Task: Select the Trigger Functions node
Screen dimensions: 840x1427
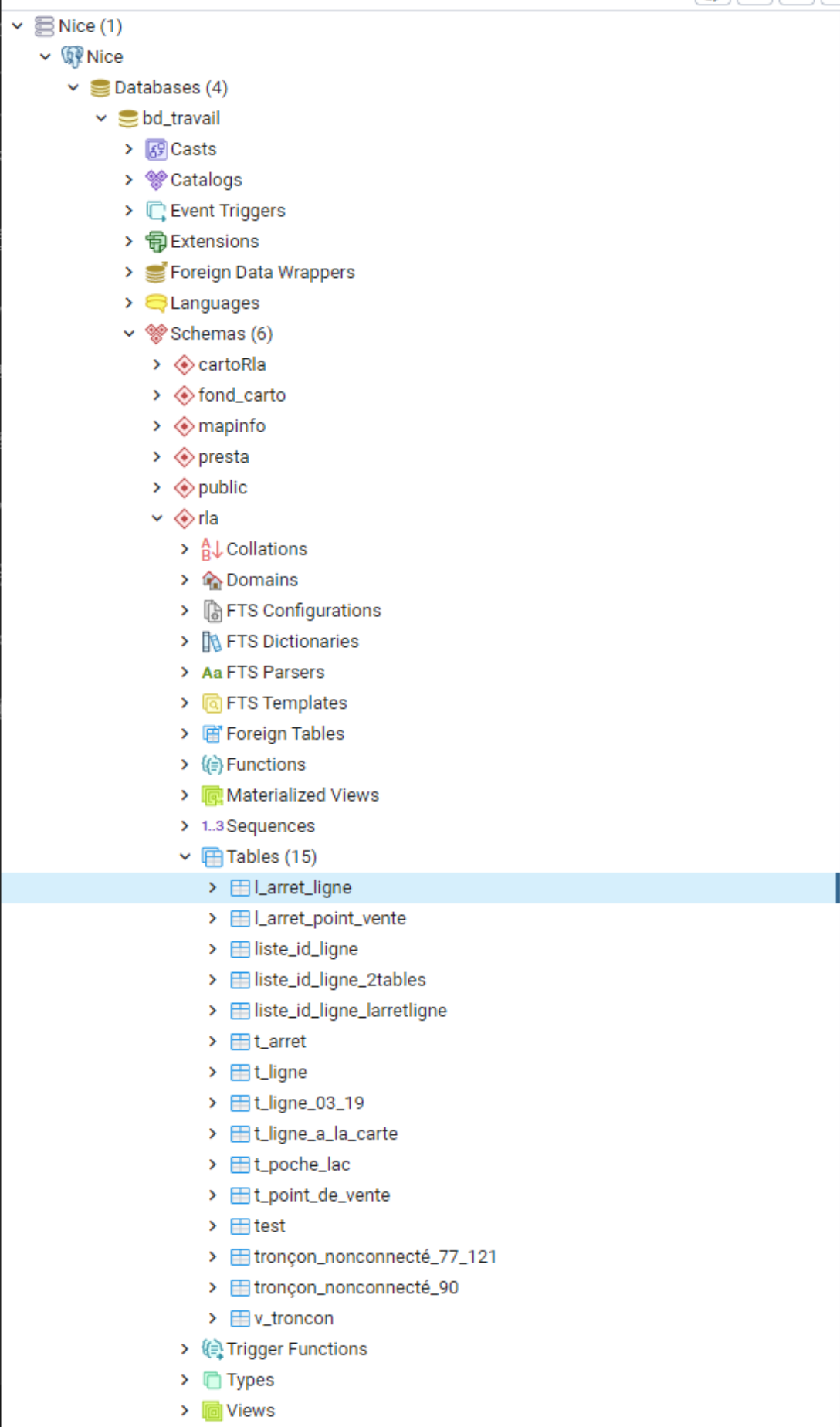Action: 296,1349
